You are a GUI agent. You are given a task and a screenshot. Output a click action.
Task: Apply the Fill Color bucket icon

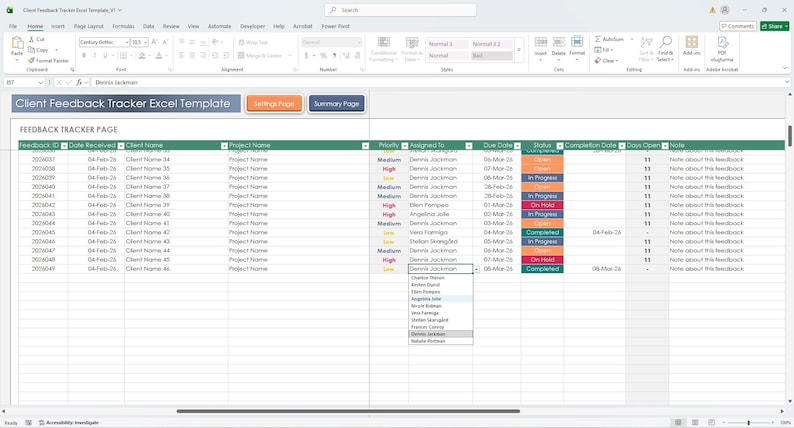tap(142, 55)
